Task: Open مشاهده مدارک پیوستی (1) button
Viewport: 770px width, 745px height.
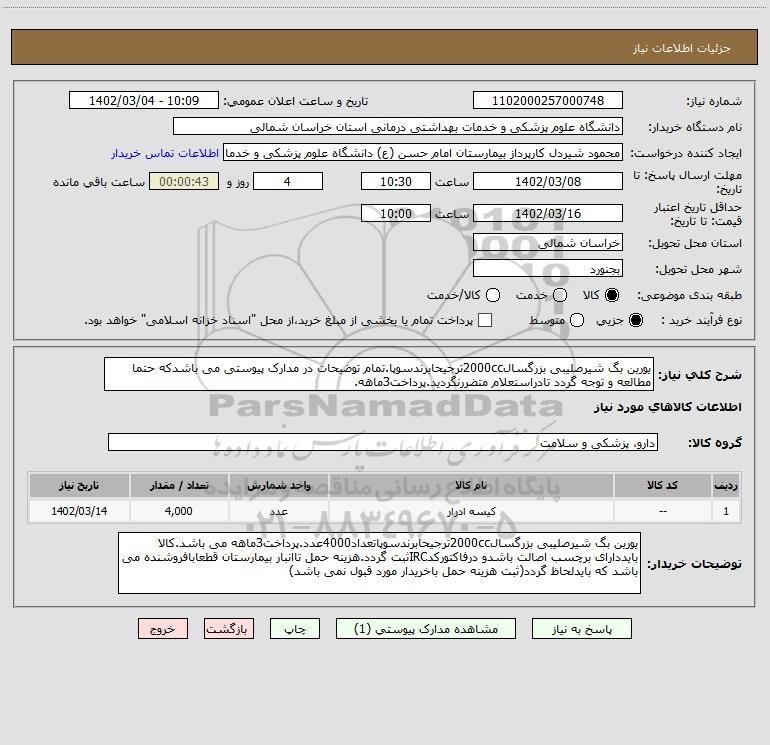Action: point(426,629)
